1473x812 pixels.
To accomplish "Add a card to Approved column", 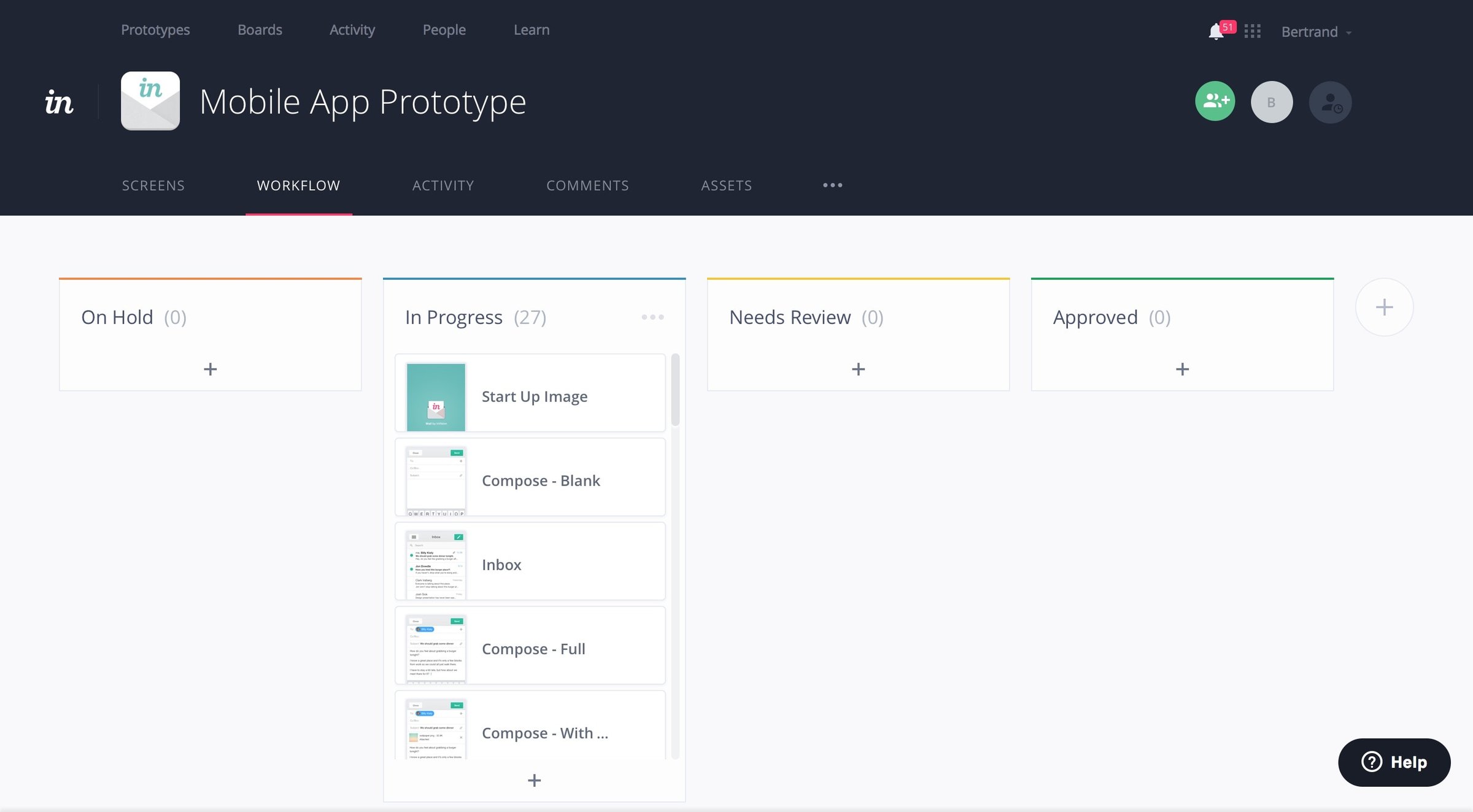I will (1182, 369).
